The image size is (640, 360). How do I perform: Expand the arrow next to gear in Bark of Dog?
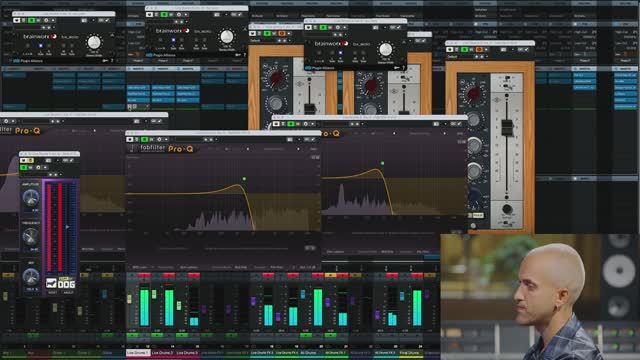coord(45,167)
